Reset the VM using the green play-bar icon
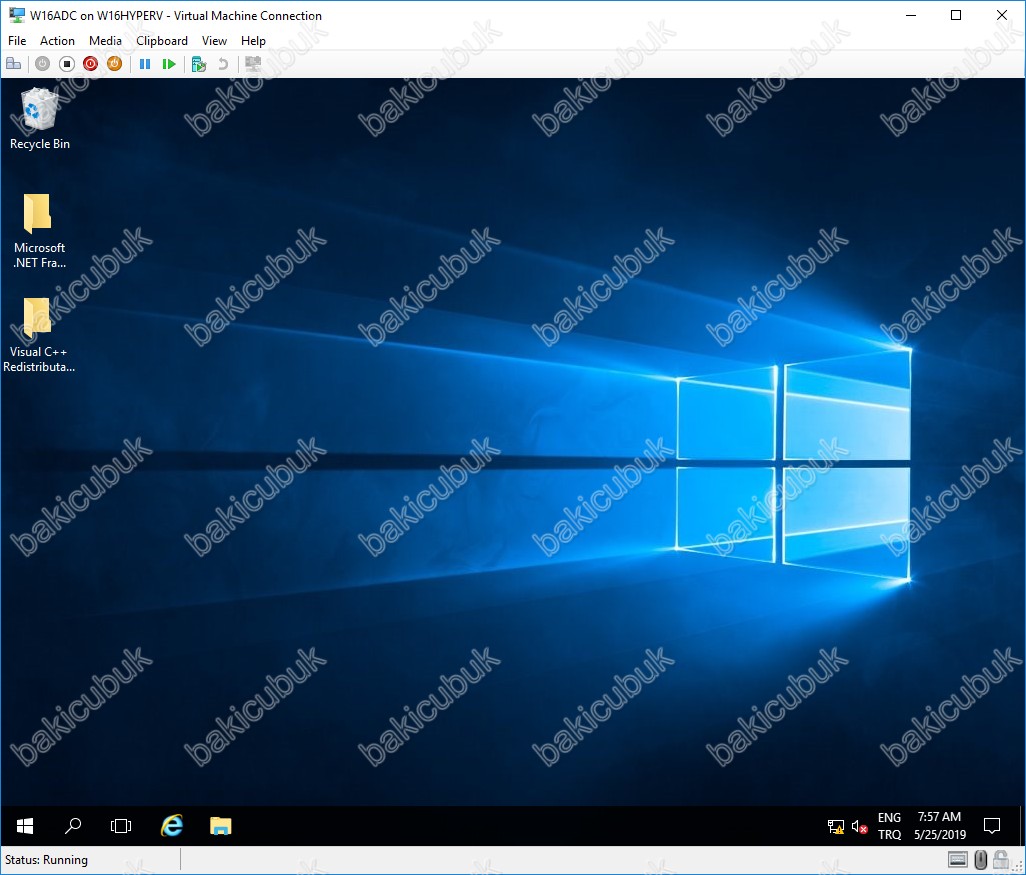 tap(169, 63)
